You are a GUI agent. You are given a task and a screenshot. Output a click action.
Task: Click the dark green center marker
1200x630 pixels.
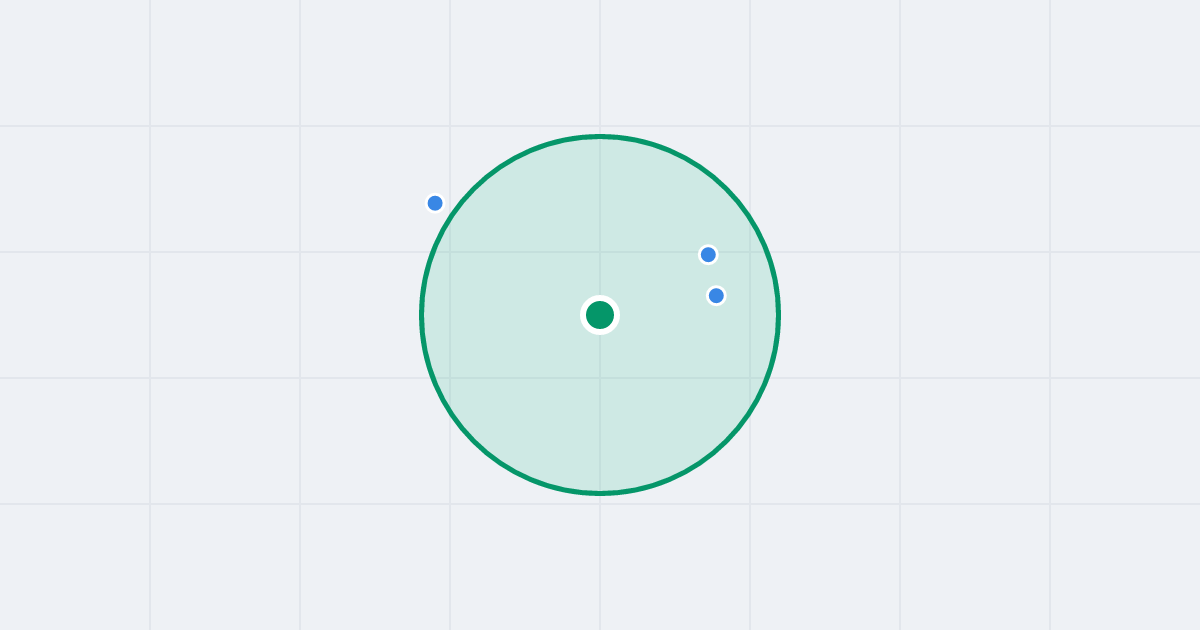tap(600, 315)
